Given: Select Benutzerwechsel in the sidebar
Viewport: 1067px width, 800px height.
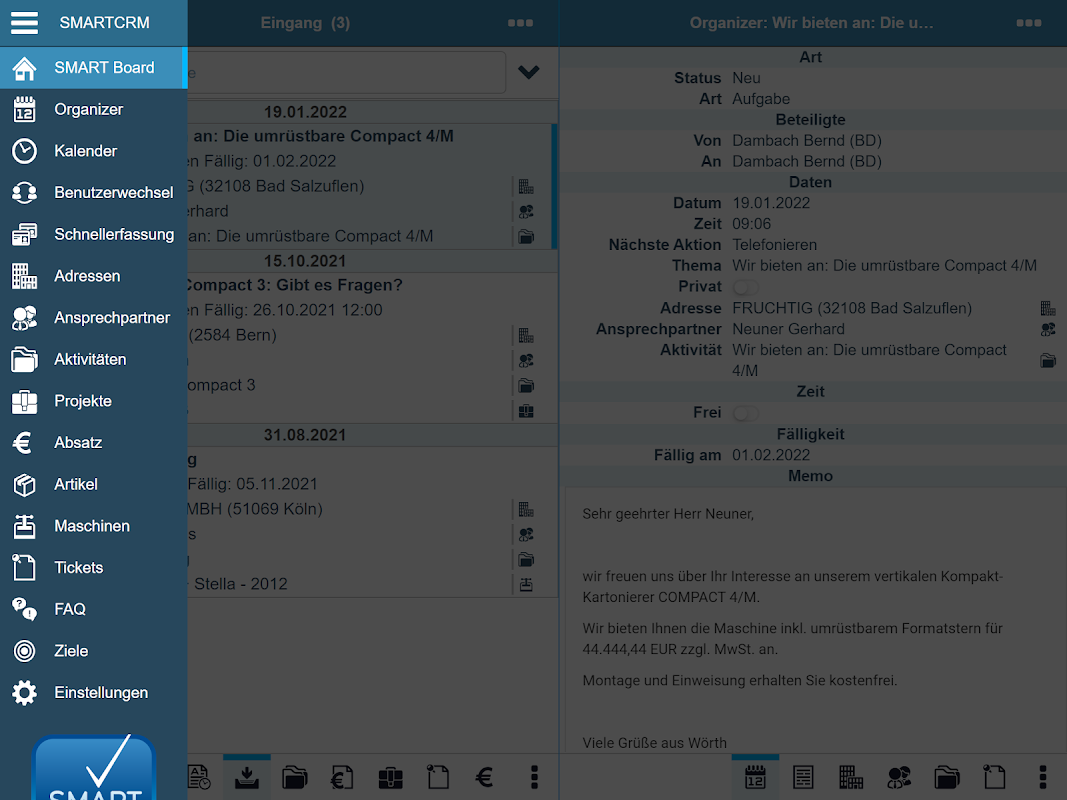Looking at the screenshot, I should tap(93, 193).
